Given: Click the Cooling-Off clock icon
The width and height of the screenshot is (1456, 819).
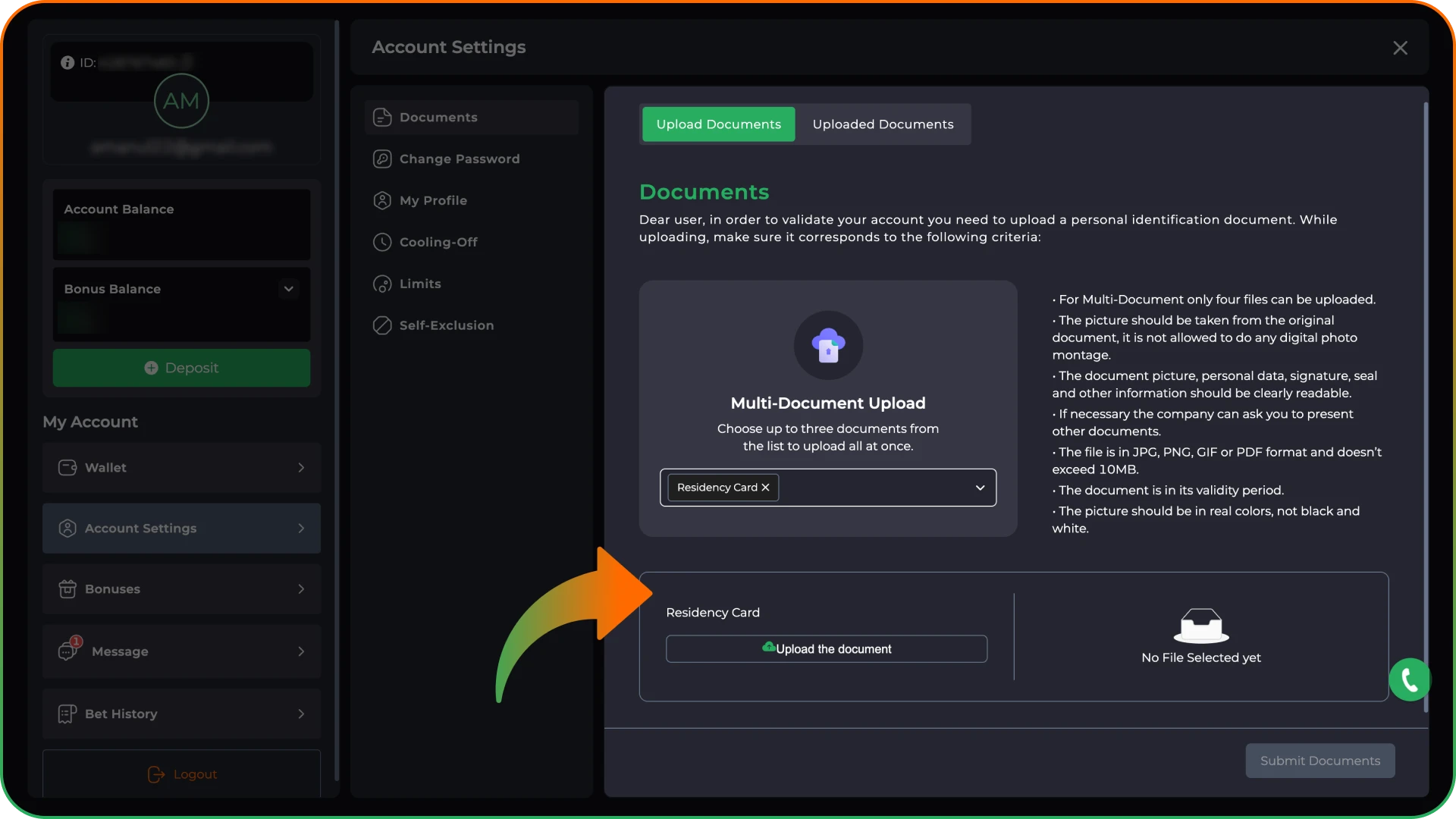Looking at the screenshot, I should point(382,242).
